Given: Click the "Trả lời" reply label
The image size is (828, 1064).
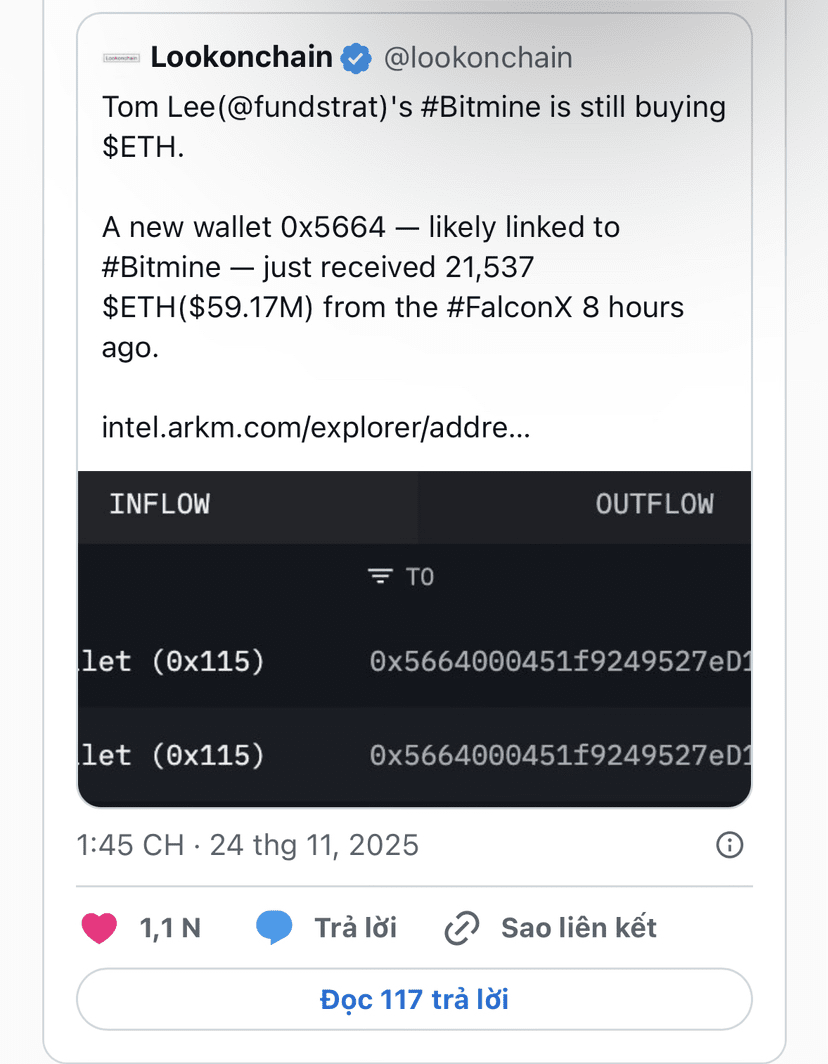Looking at the screenshot, I should [356, 928].
